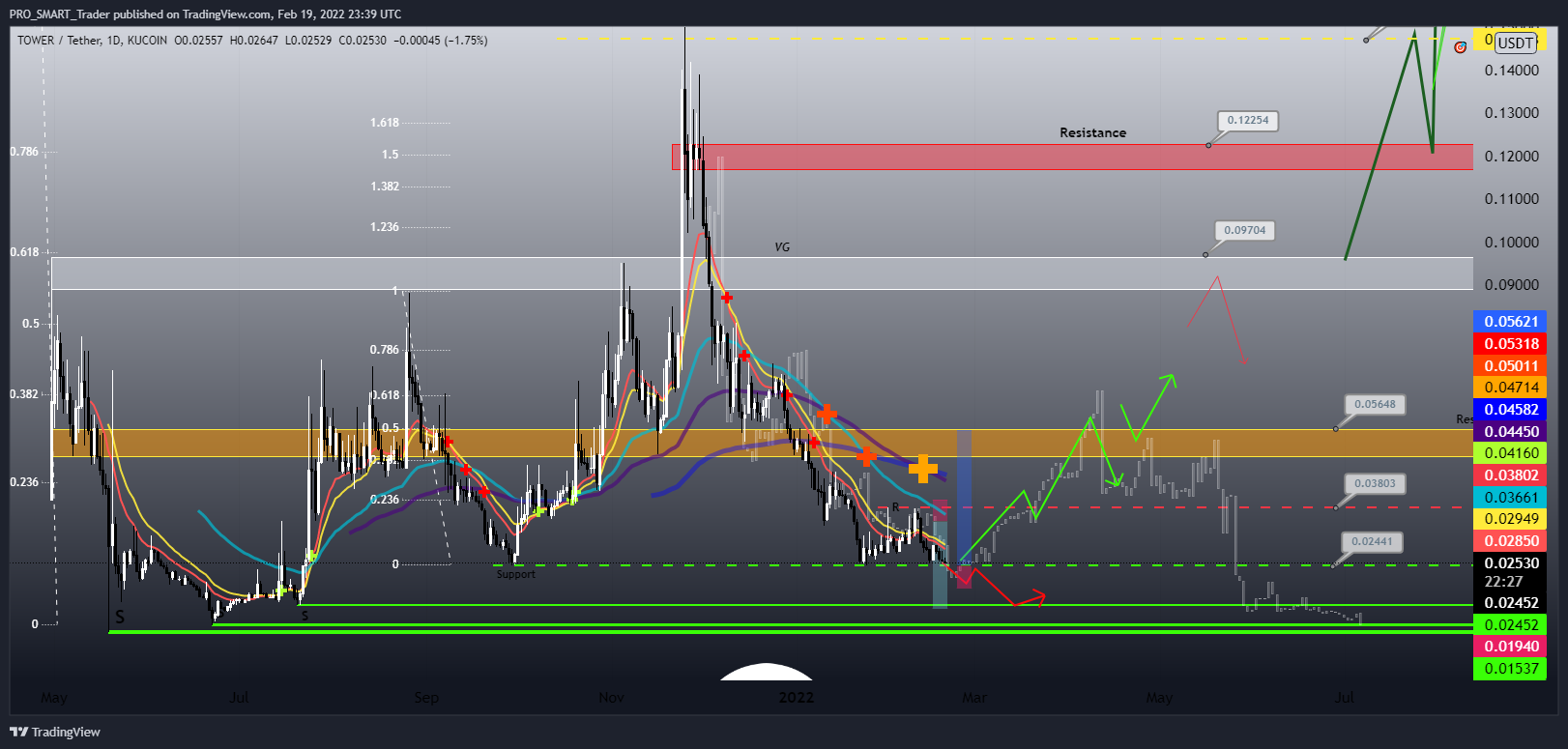Click the red target icon beside USDT

coord(1460,46)
